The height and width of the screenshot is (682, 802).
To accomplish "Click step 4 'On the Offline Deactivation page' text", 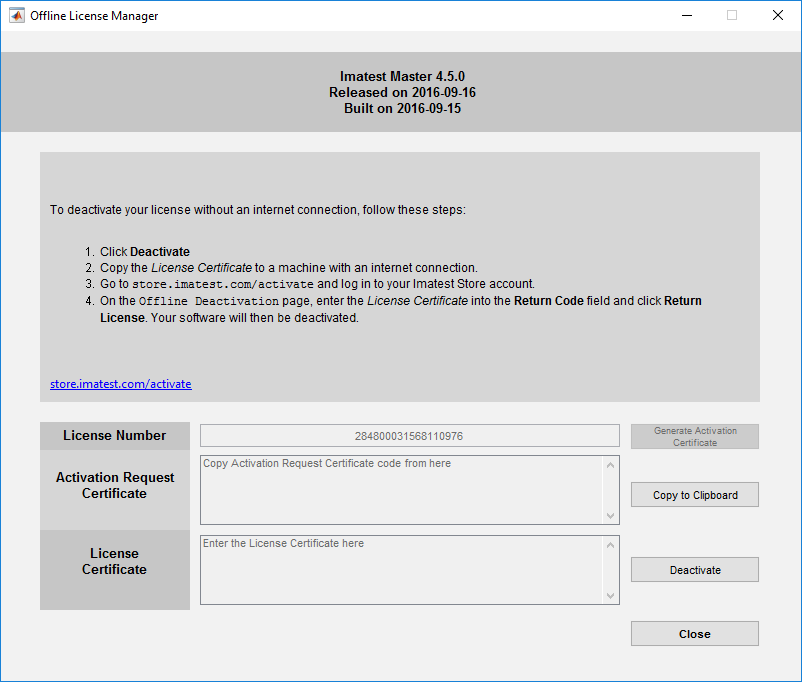I will coord(400,309).
